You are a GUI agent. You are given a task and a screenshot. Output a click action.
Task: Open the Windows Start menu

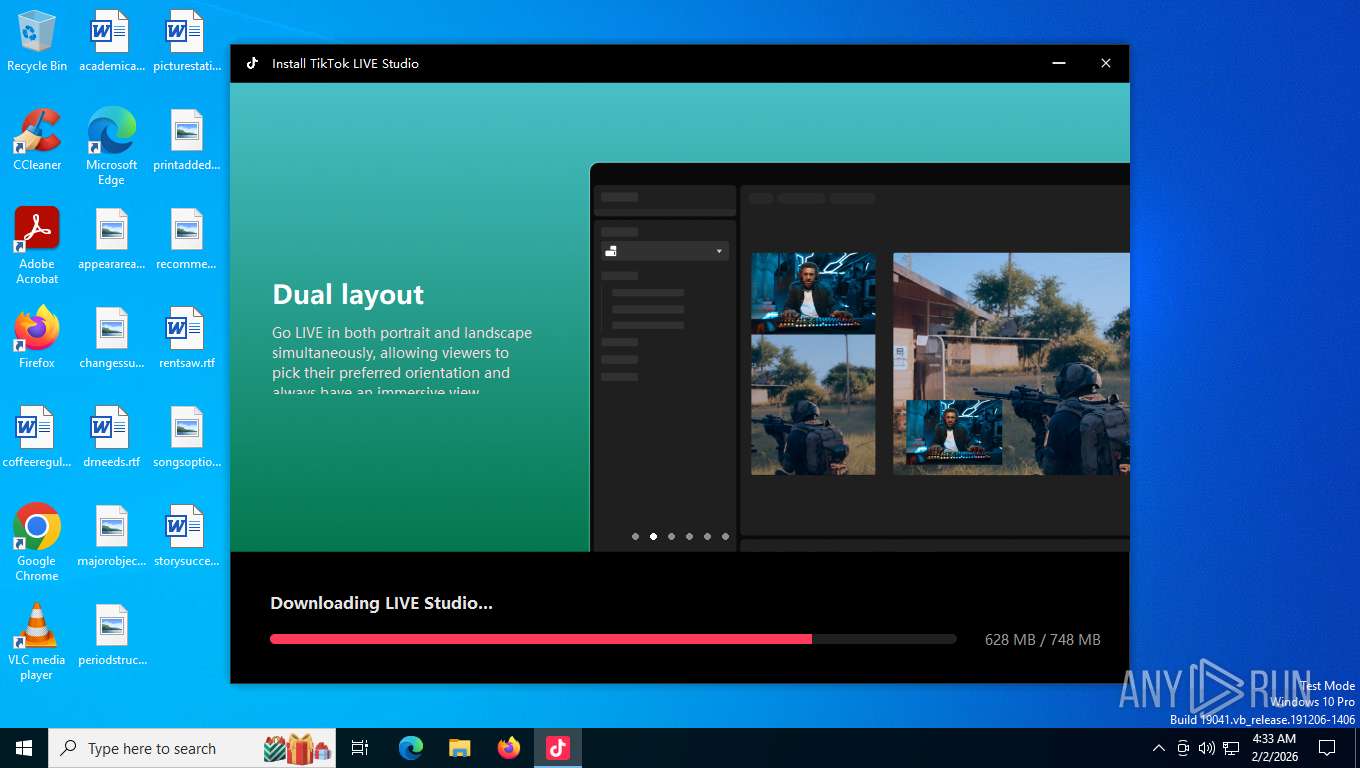pos(24,748)
